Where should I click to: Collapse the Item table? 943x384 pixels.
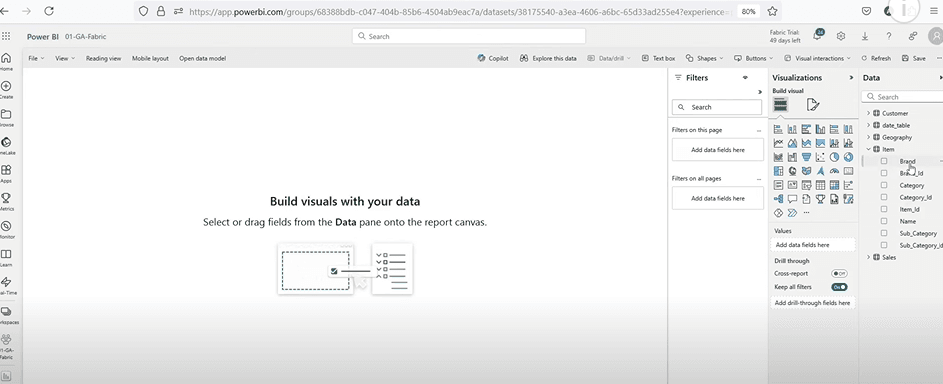point(868,149)
